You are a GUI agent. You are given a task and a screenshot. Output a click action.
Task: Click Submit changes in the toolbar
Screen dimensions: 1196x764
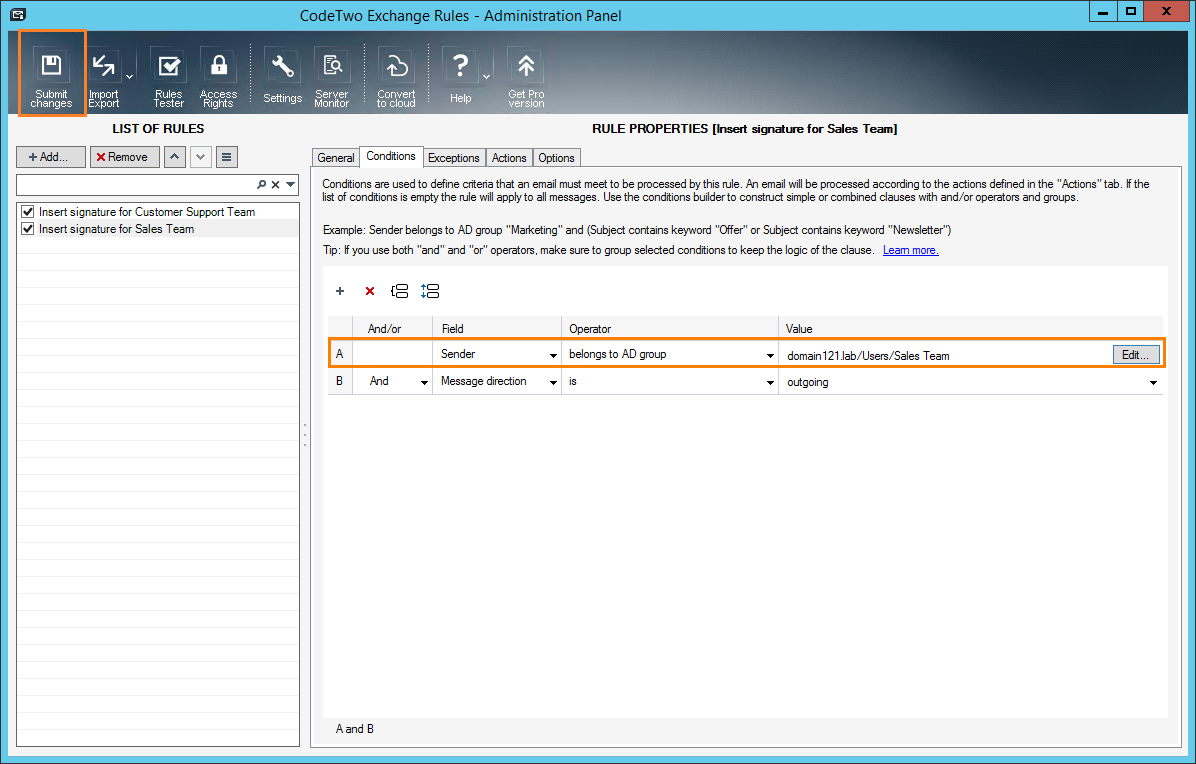[52, 74]
